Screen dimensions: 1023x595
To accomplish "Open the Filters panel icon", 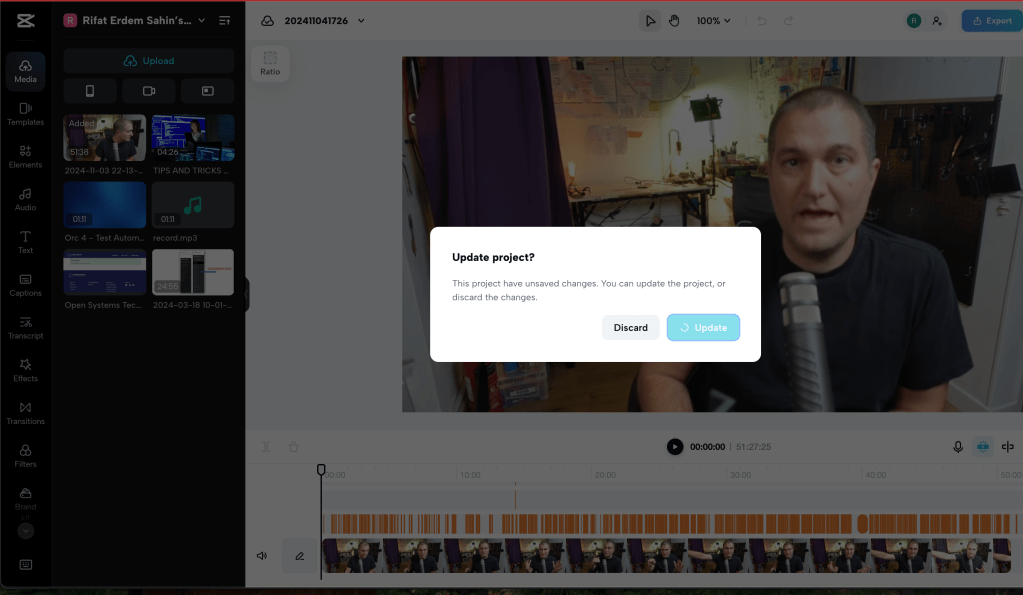I will (x=25, y=456).
